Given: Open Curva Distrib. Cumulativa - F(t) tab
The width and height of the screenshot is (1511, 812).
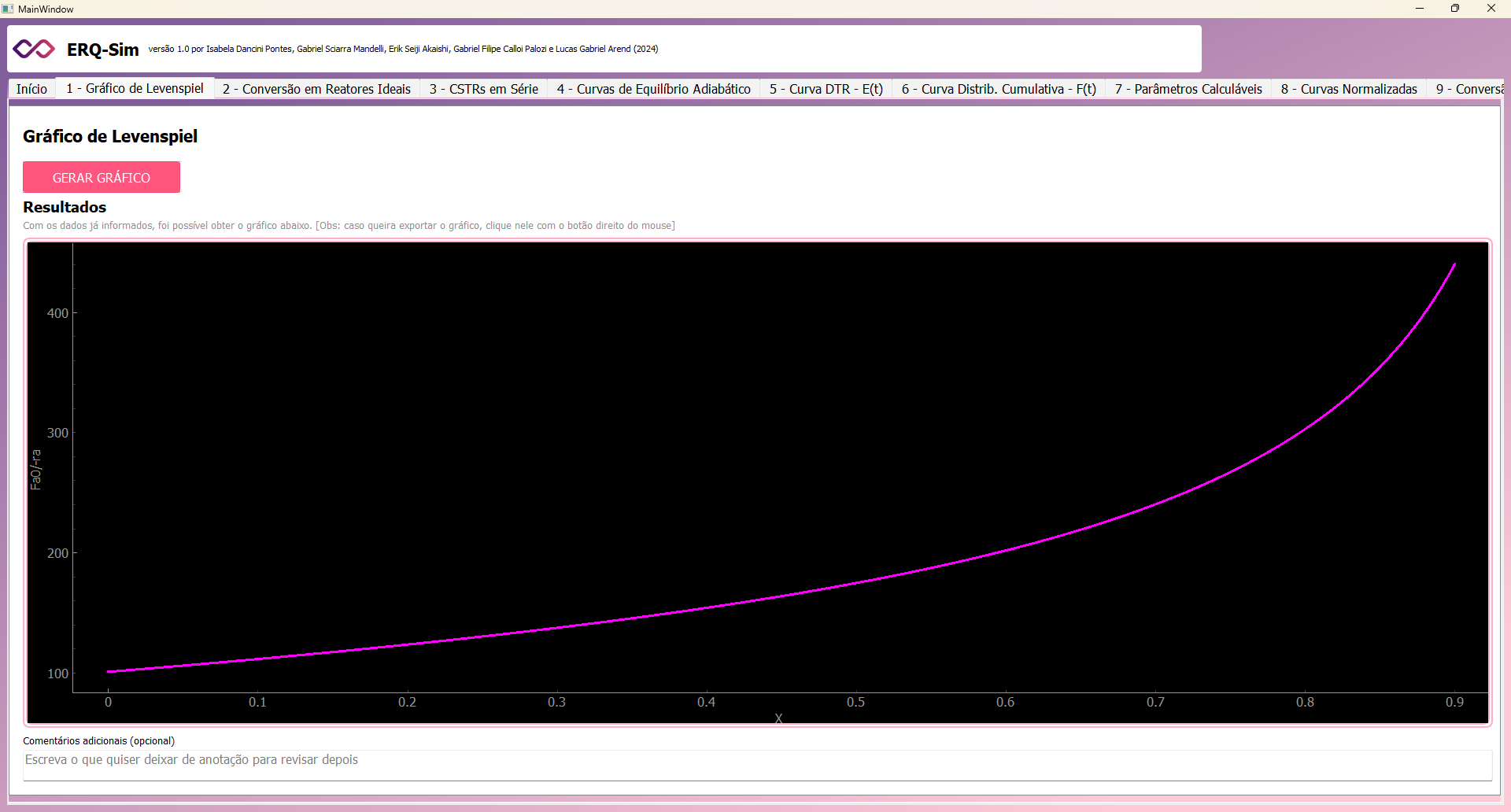Looking at the screenshot, I should pos(998,89).
